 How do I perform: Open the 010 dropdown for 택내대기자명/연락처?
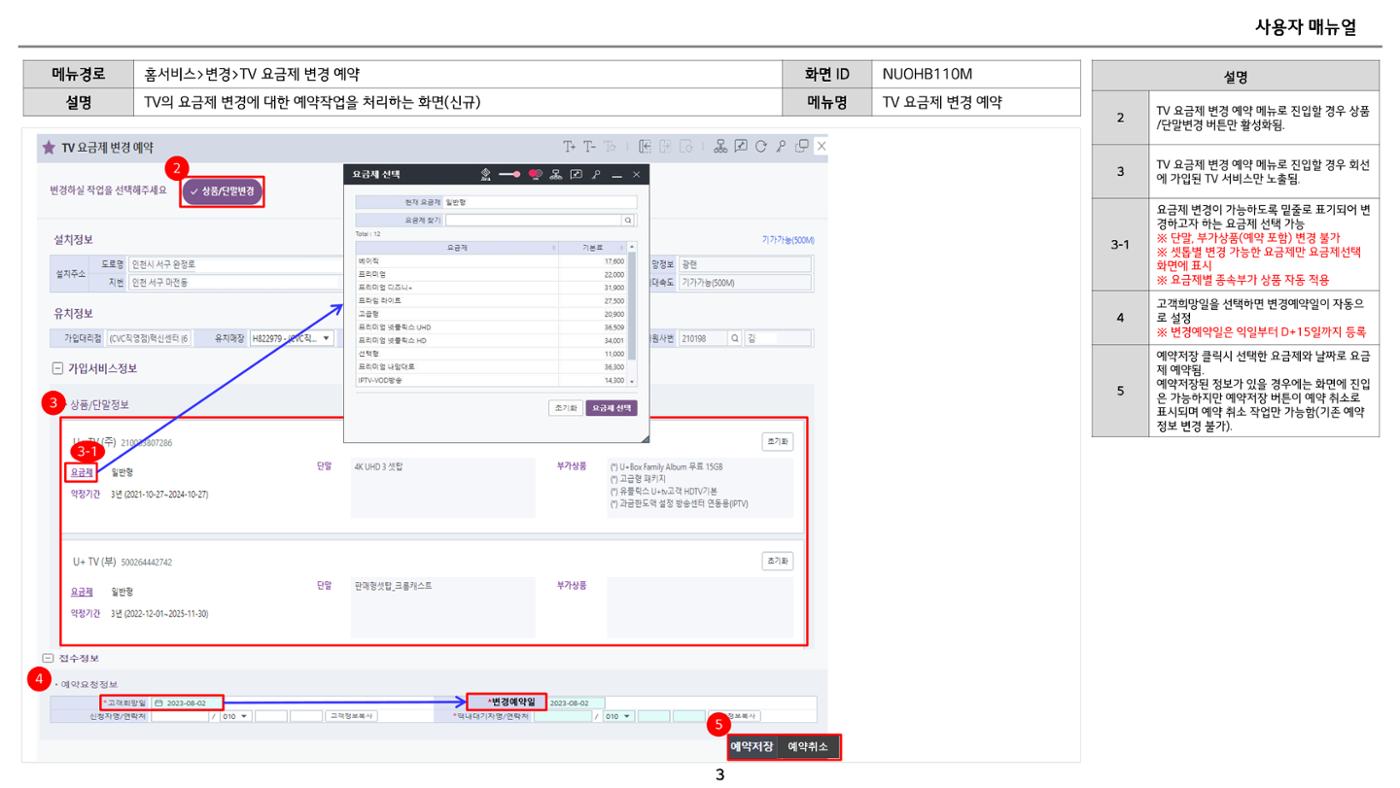tap(618, 716)
